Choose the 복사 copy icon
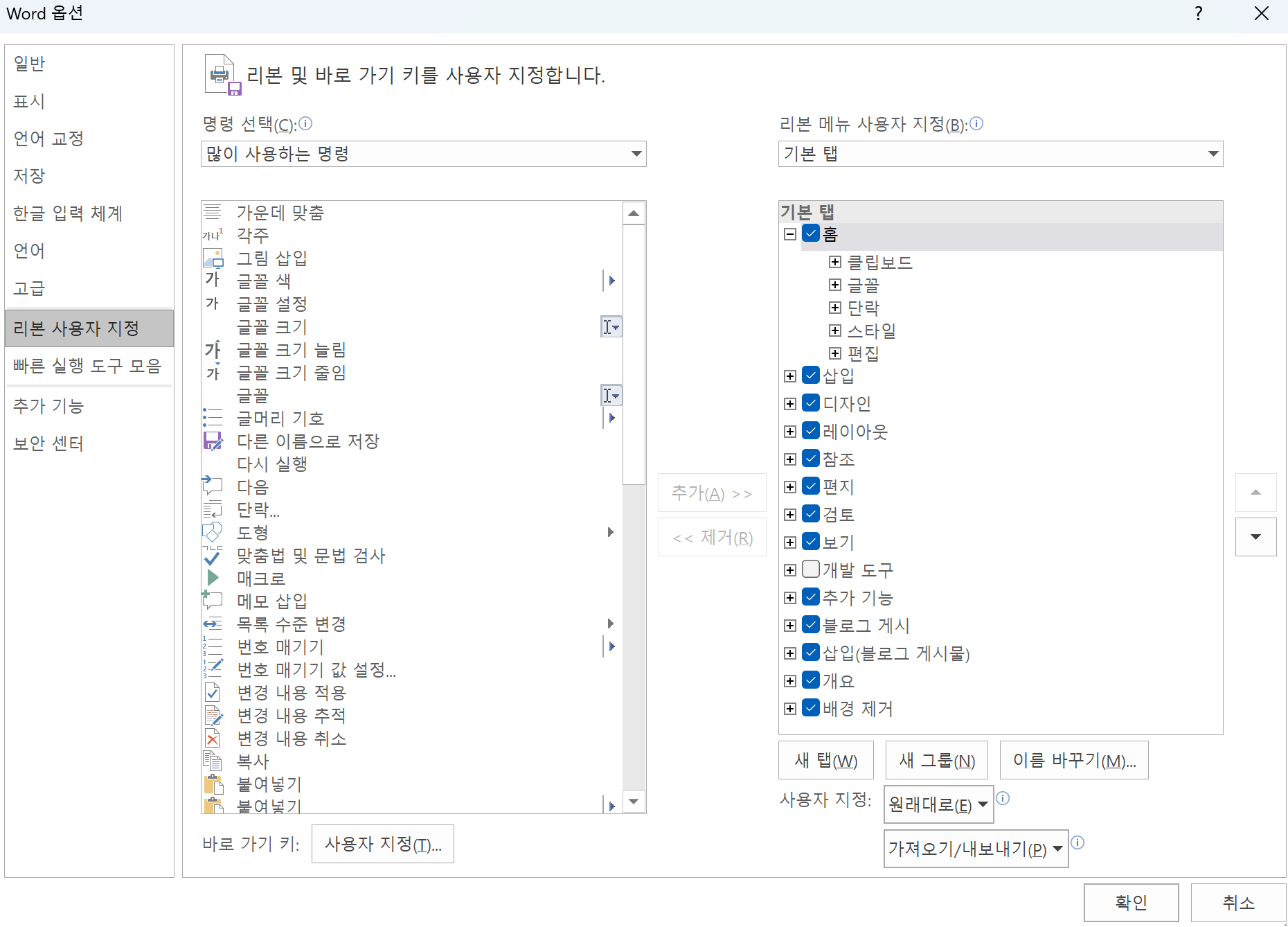This screenshot has height=927, width=1288. click(x=213, y=761)
